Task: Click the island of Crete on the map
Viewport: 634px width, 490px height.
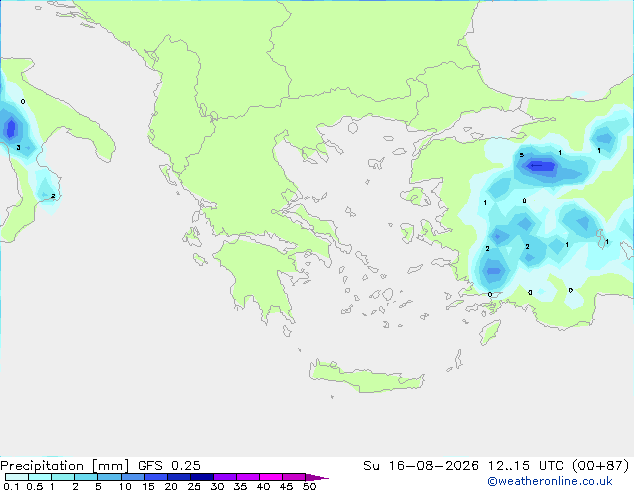Action: tap(366, 376)
